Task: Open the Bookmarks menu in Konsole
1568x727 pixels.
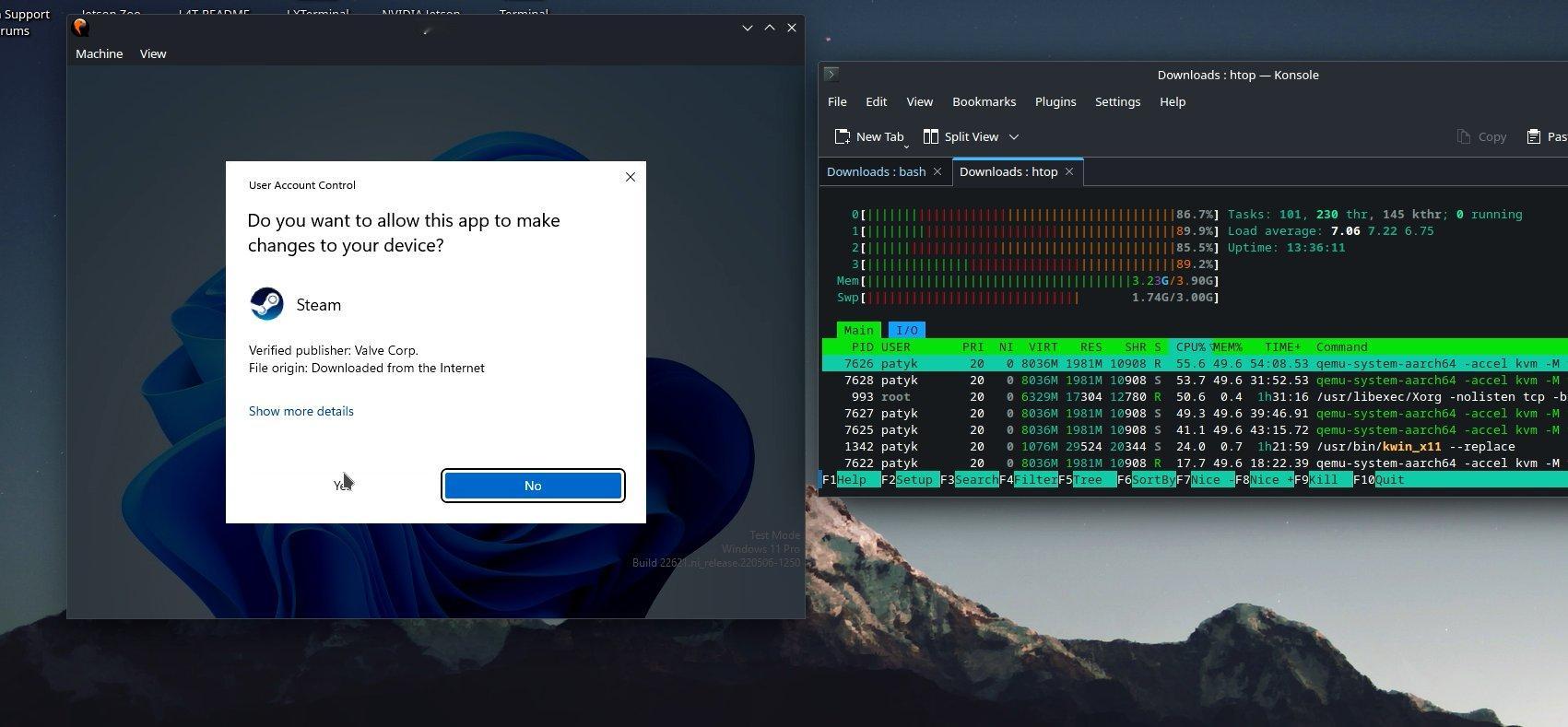Action: (x=984, y=101)
